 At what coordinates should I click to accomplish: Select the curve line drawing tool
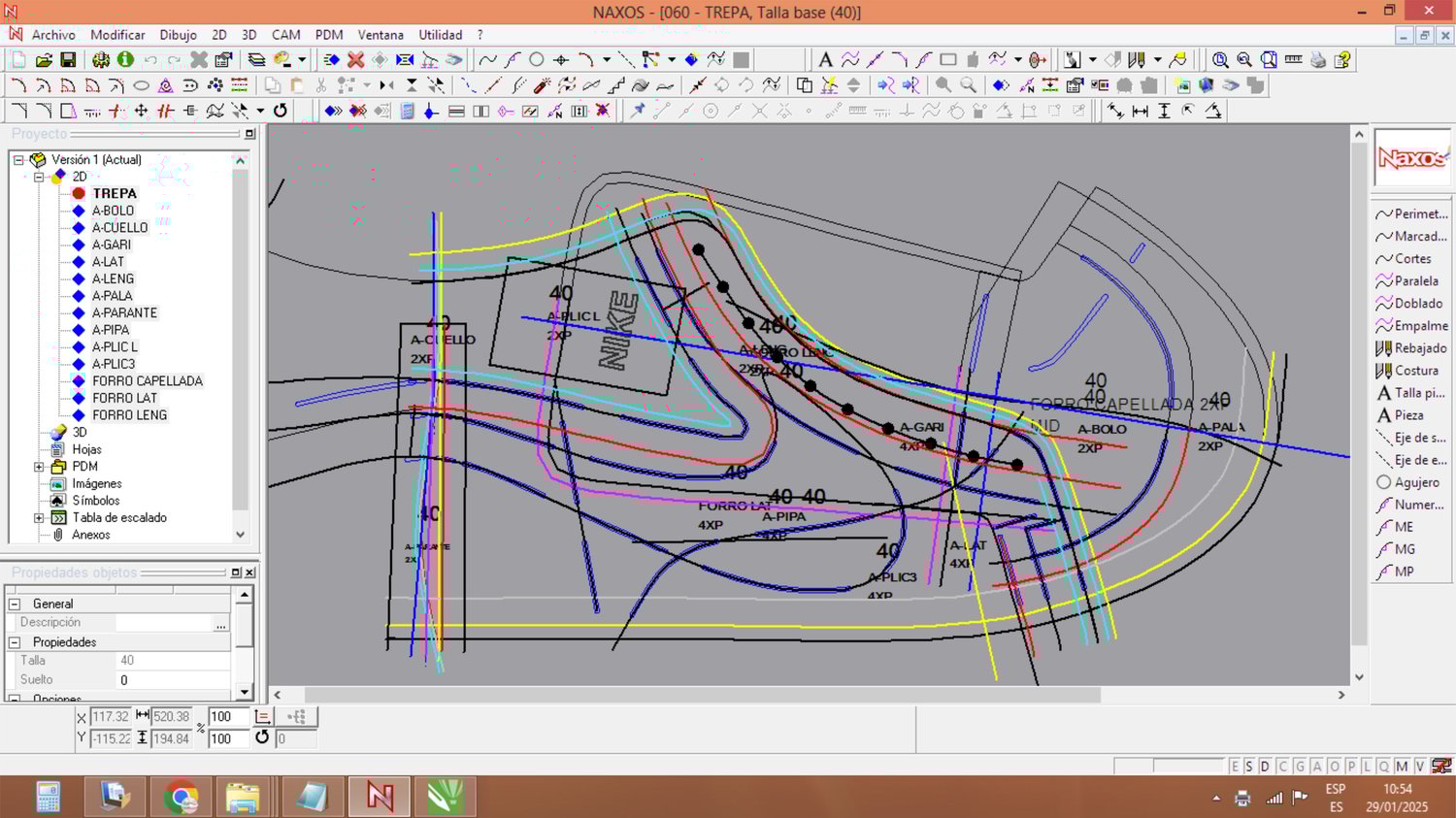487,60
